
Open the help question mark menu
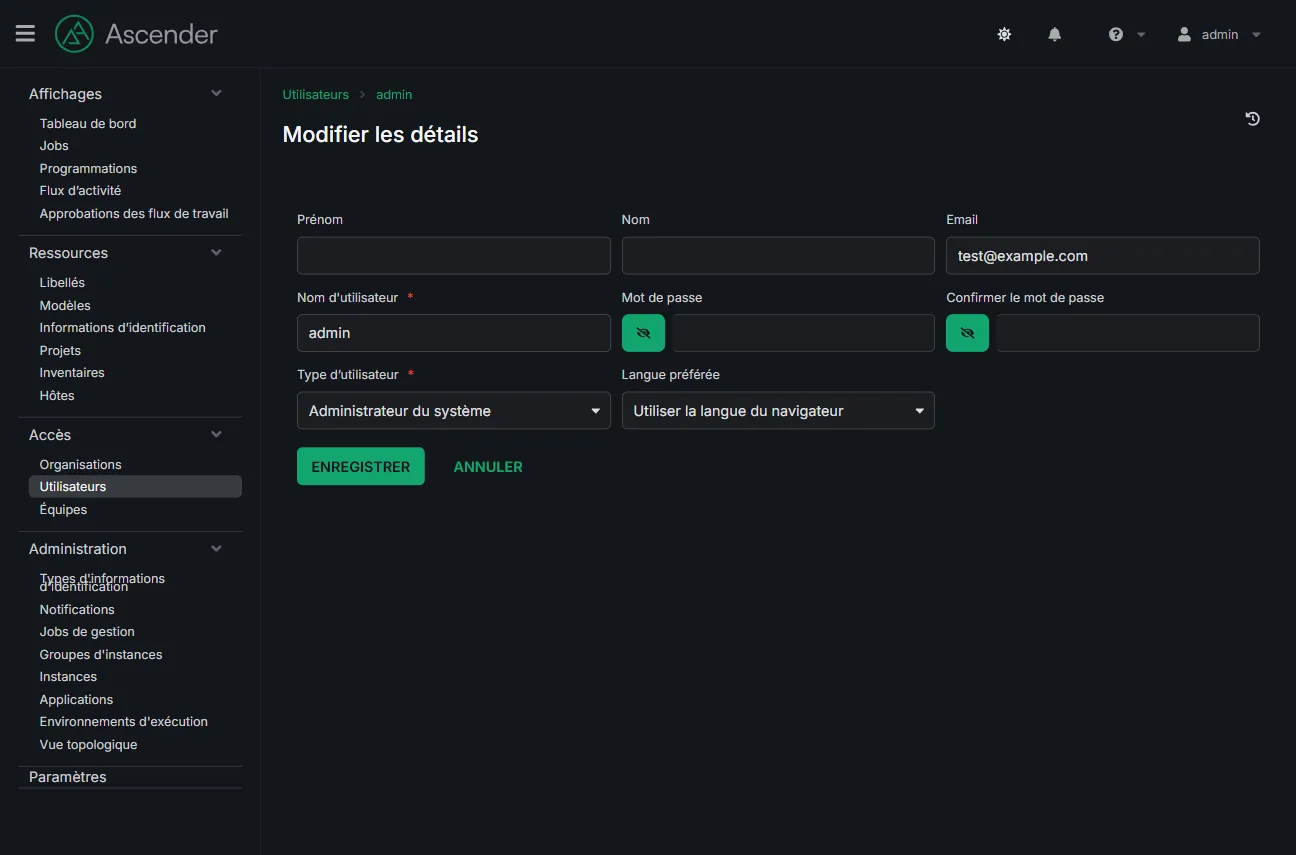(x=1116, y=34)
